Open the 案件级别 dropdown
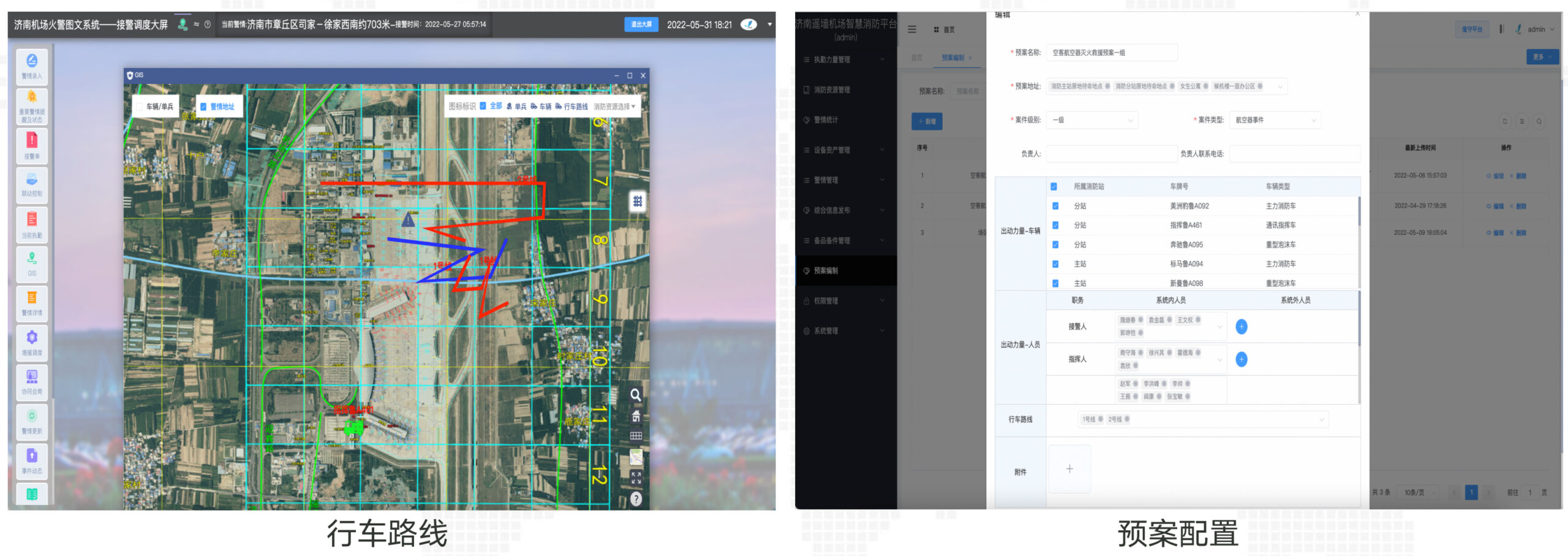 pyautogui.click(x=1092, y=120)
